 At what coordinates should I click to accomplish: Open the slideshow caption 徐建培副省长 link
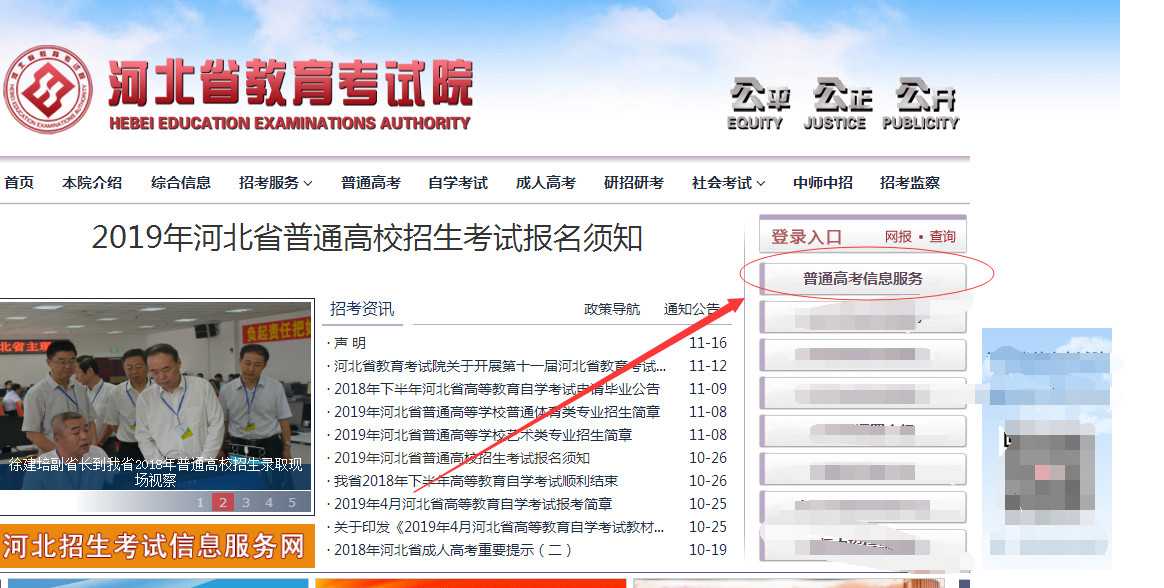(156, 472)
